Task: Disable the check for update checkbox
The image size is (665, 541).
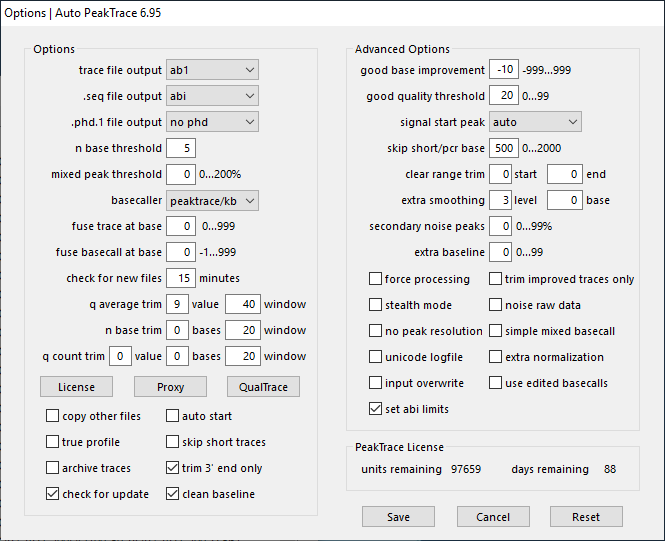Action: point(53,494)
